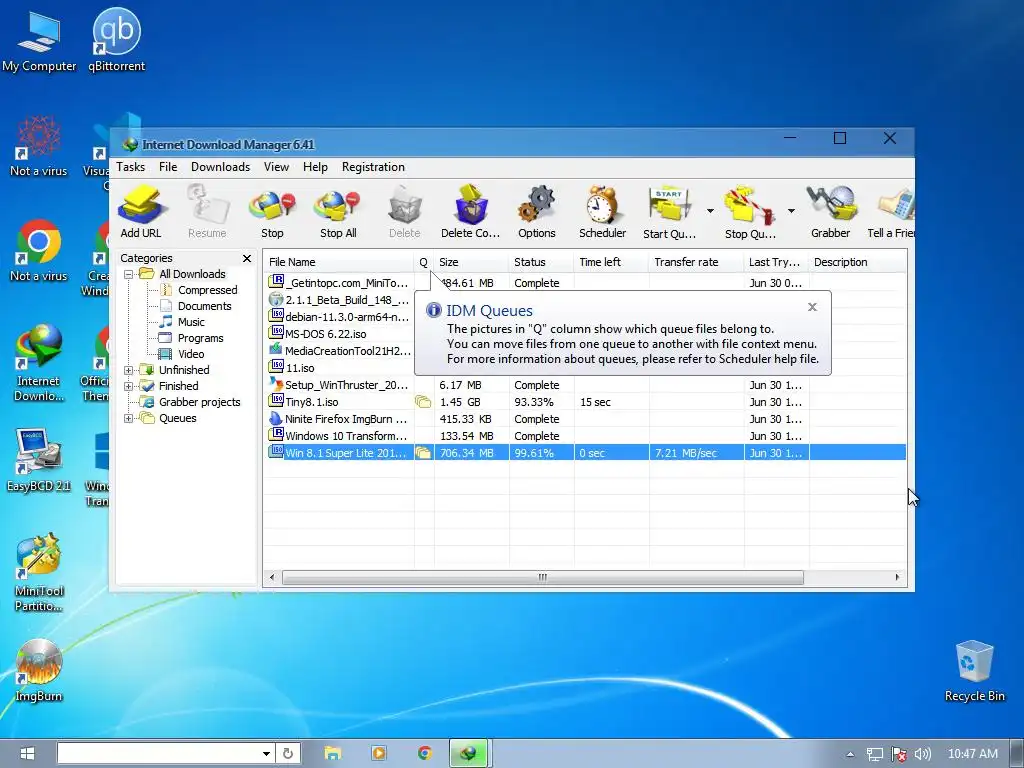The image size is (1024, 768).
Task: Open qBittorrent desktop shortcut
Action: click(x=117, y=40)
